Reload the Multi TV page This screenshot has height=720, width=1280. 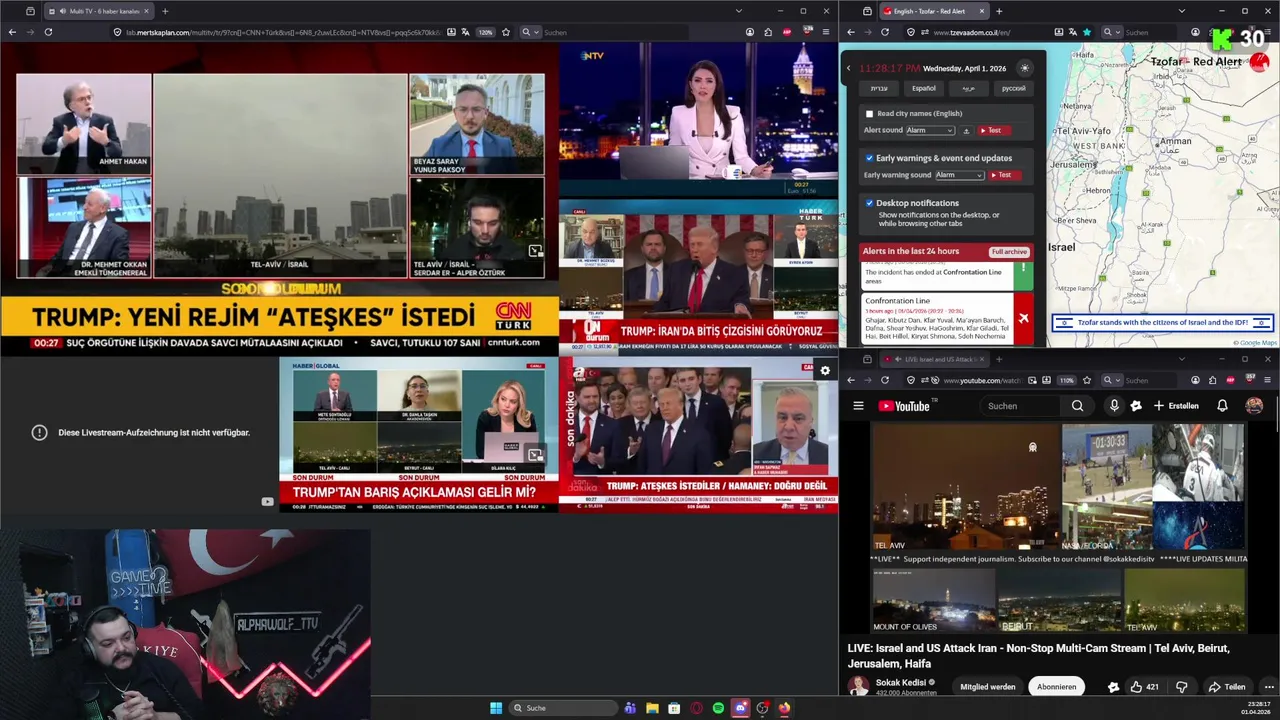[48, 32]
